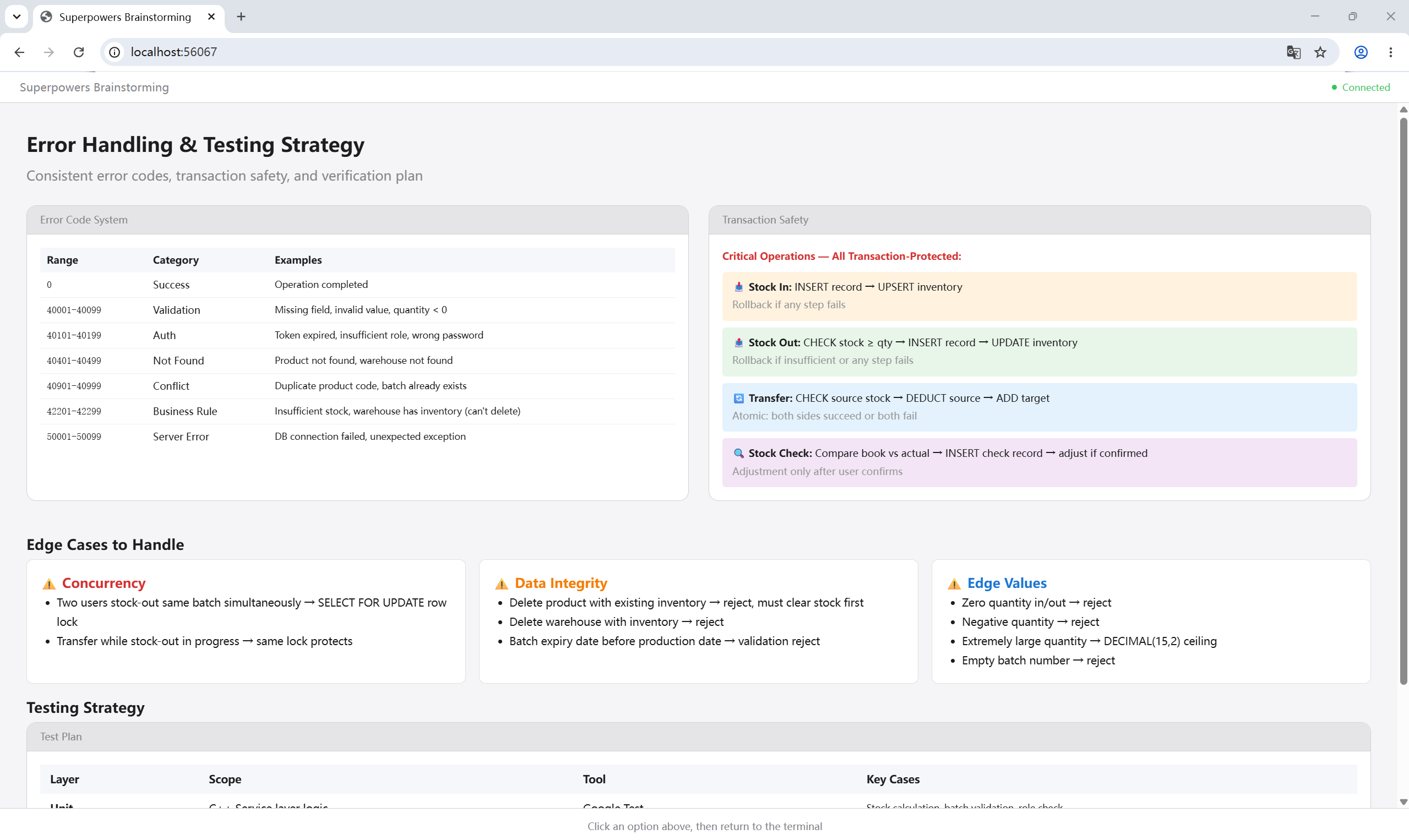Click the Tool column header in Test Plan
Screen dimensions: 1409x840
(594, 779)
